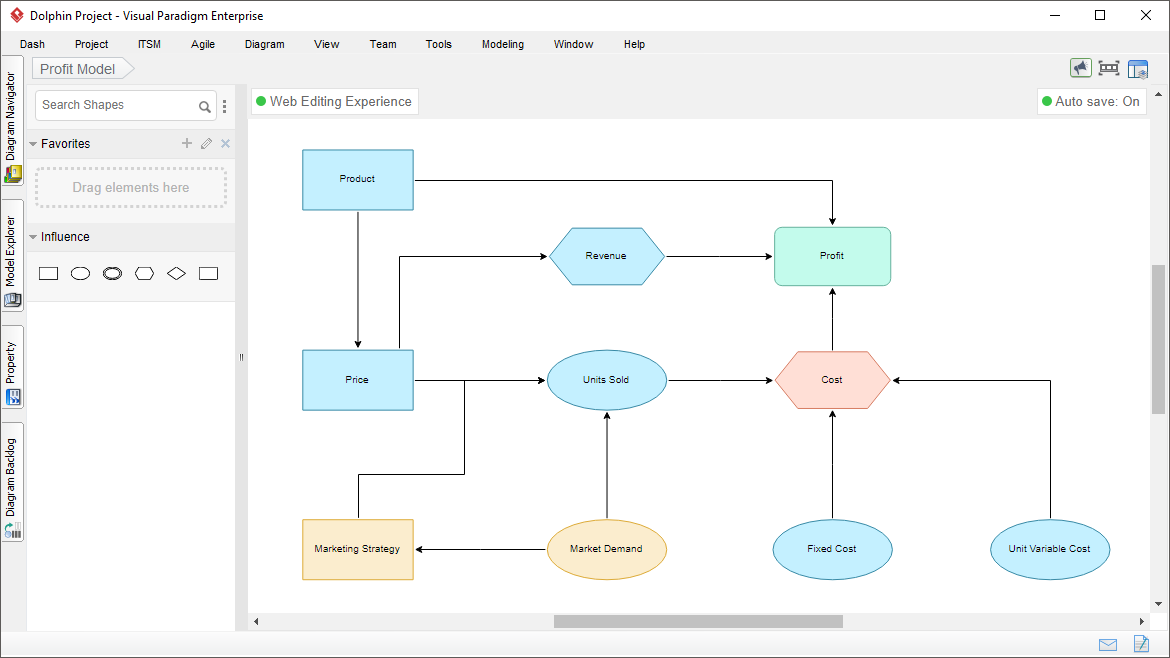Click the Profit Model breadcrumb
This screenshot has height=658, width=1170.
click(82, 69)
